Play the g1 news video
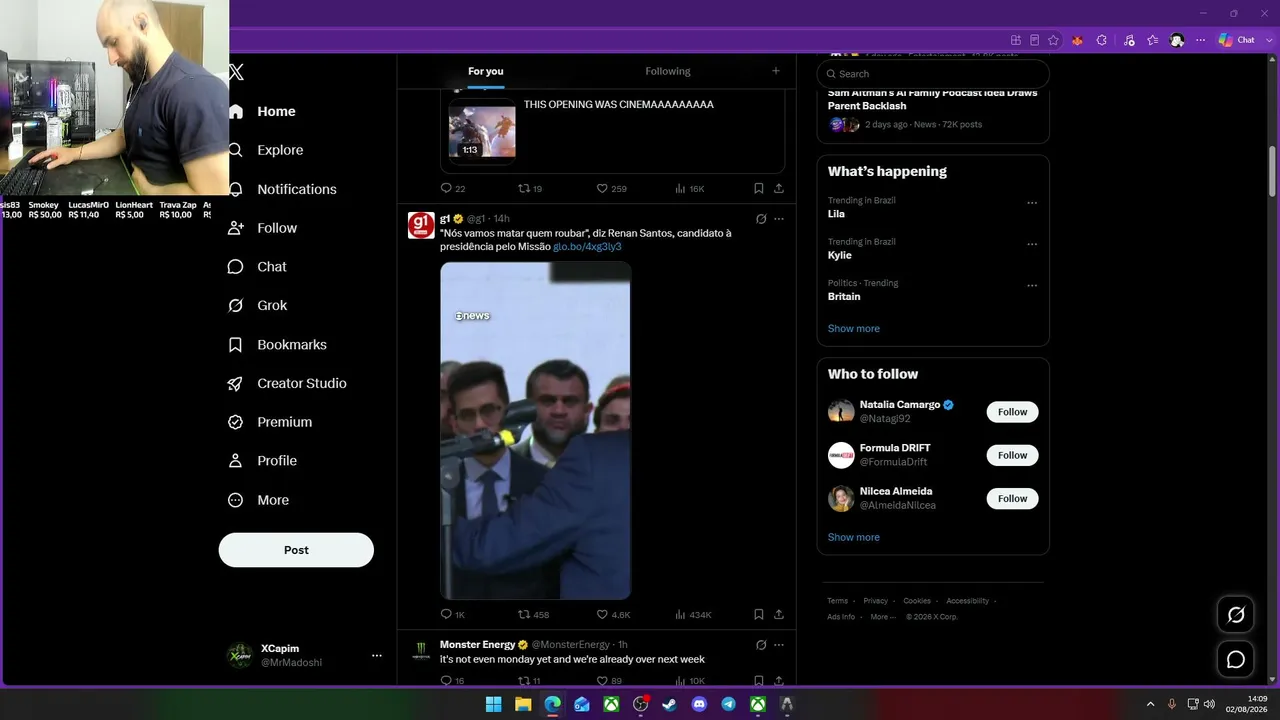Image resolution: width=1280 pixels, height=720 pixels. [536, 431]
